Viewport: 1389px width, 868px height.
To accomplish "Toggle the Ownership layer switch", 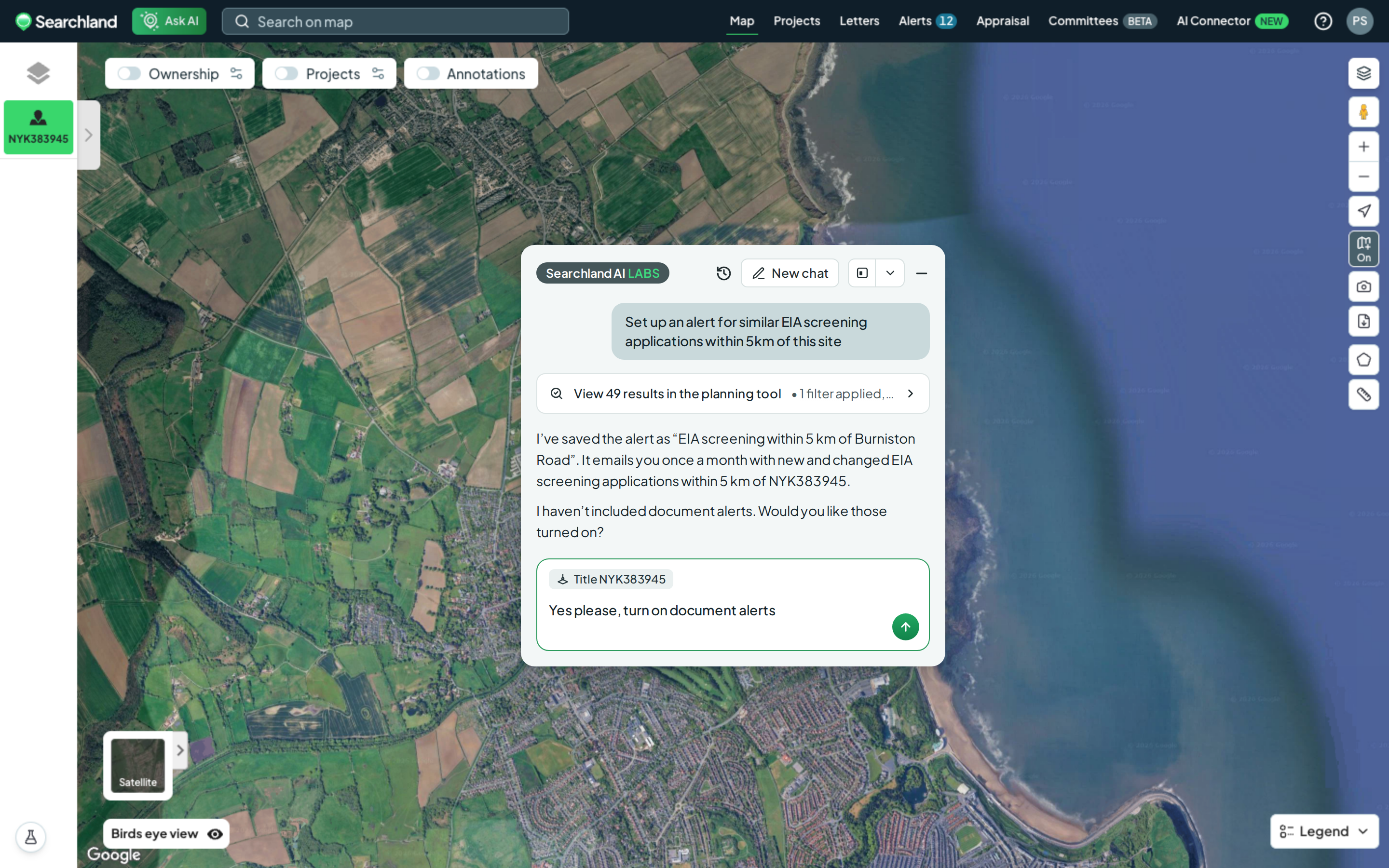I will (x=129, y=73).
